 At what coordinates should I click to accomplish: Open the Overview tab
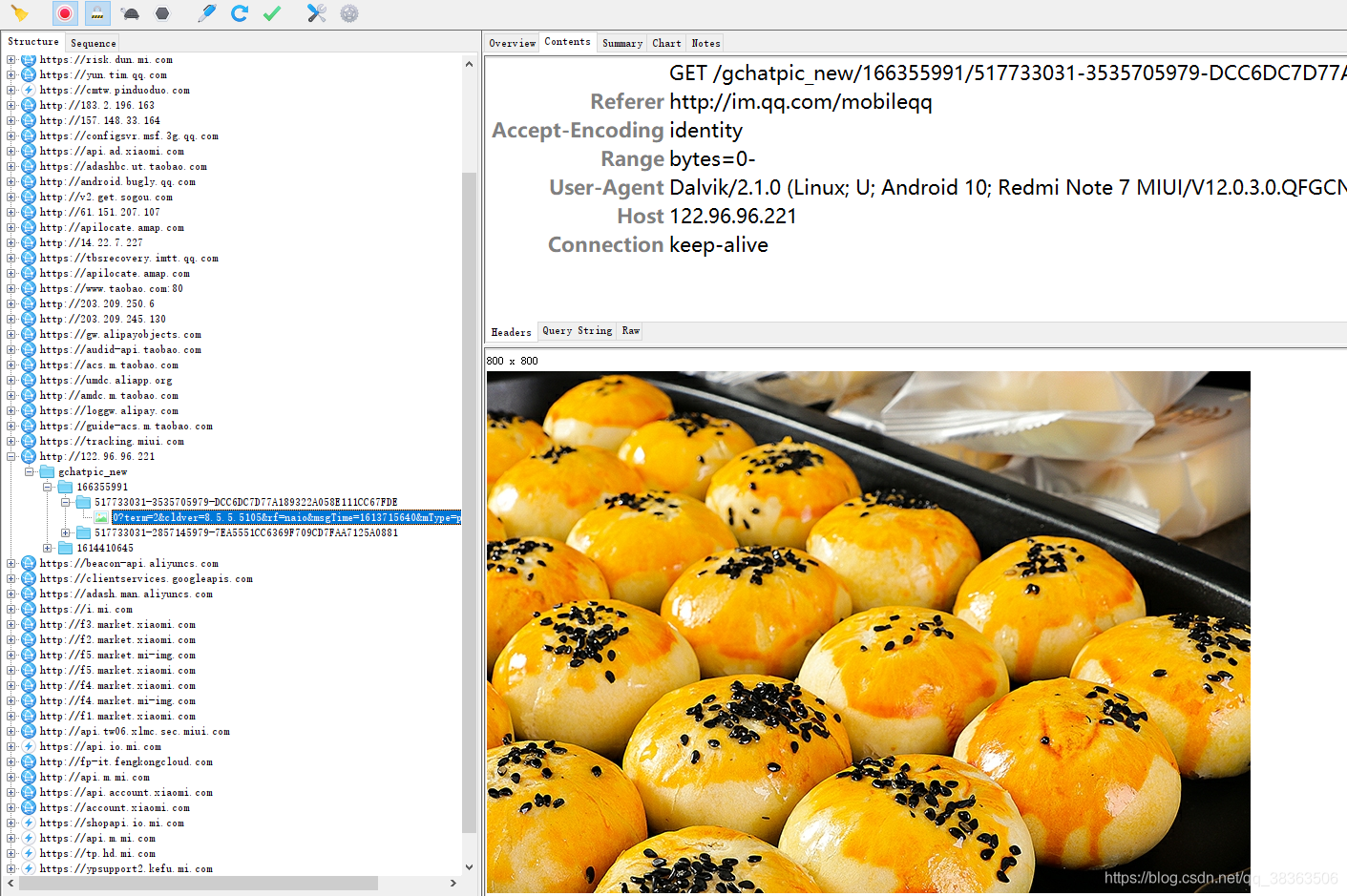coord(513,43)
